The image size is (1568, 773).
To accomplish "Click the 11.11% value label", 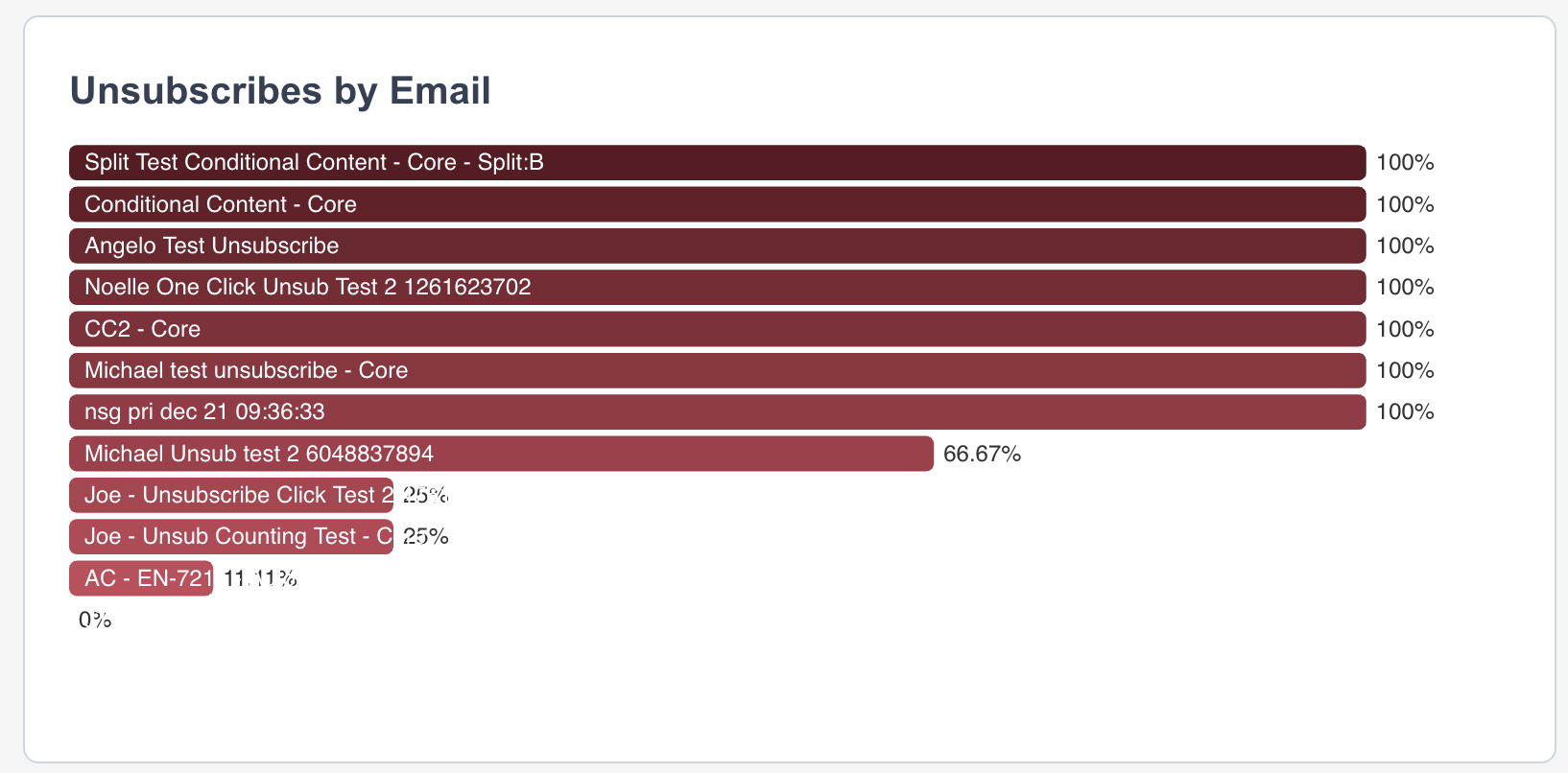I will [x=260, y=578].
